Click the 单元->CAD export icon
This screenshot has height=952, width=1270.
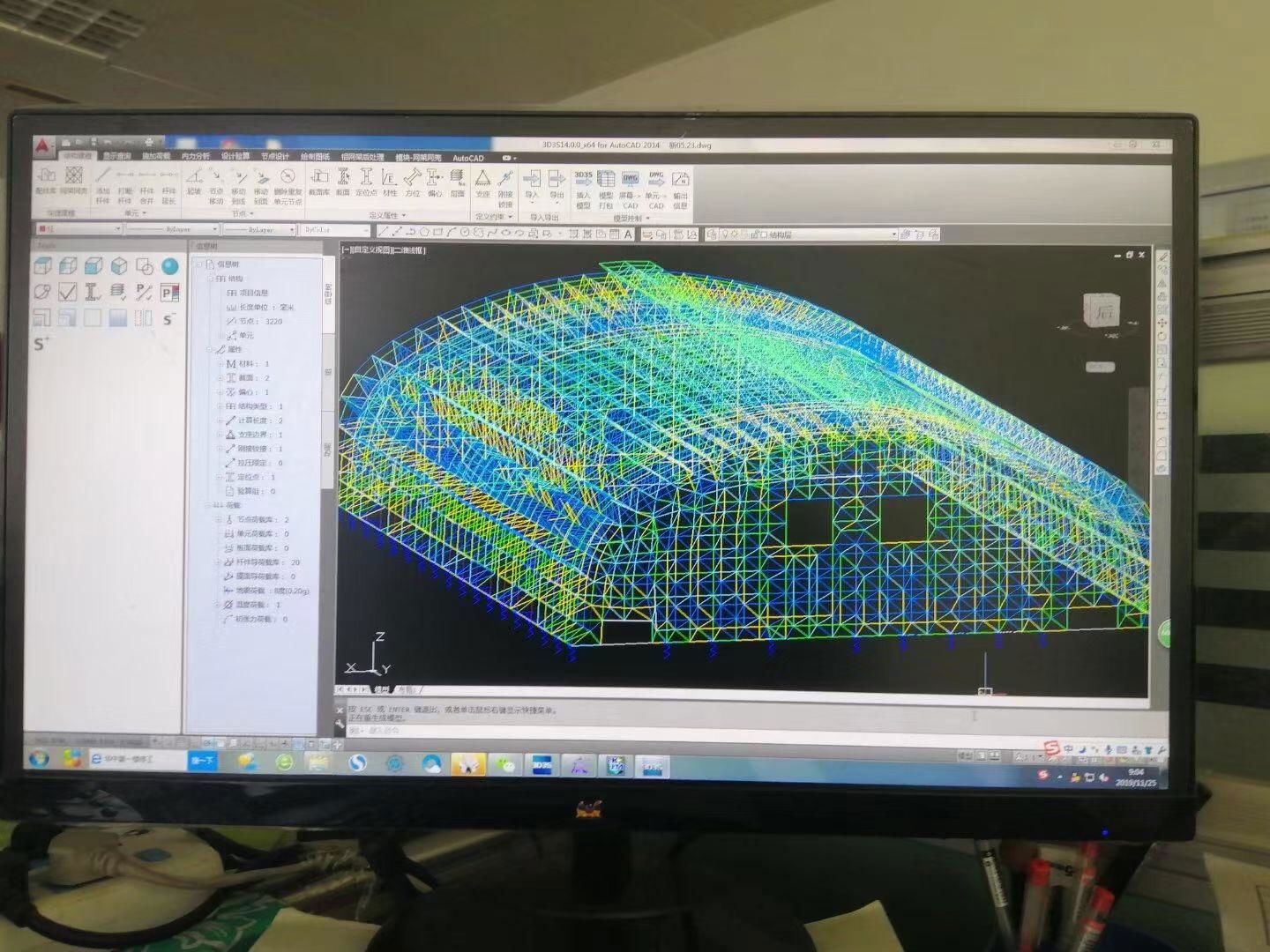(x=655, y=190)
